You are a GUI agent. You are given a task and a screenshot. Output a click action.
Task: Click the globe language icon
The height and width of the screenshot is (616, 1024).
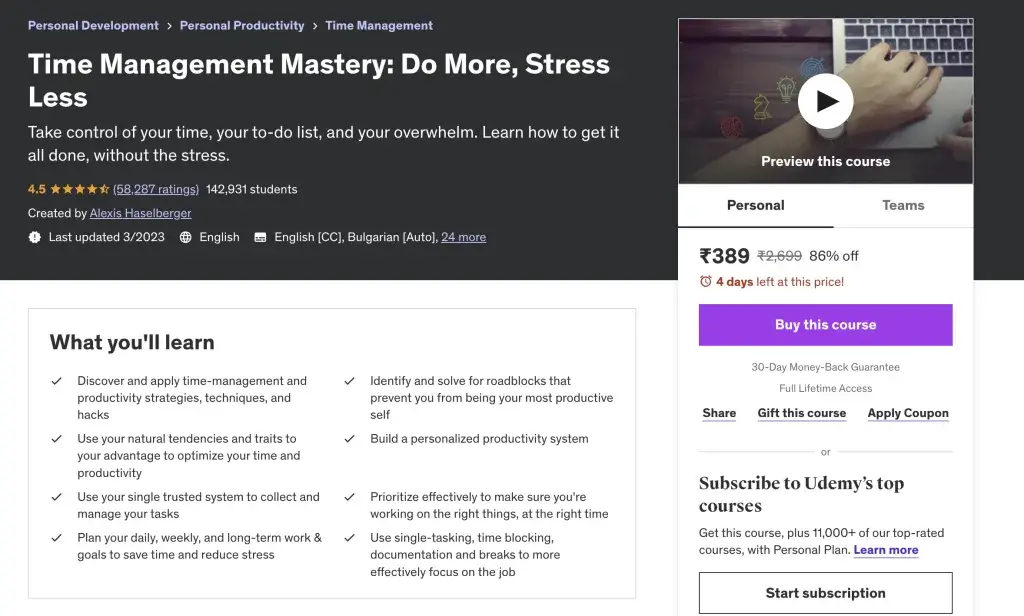[x=186, y=237]
